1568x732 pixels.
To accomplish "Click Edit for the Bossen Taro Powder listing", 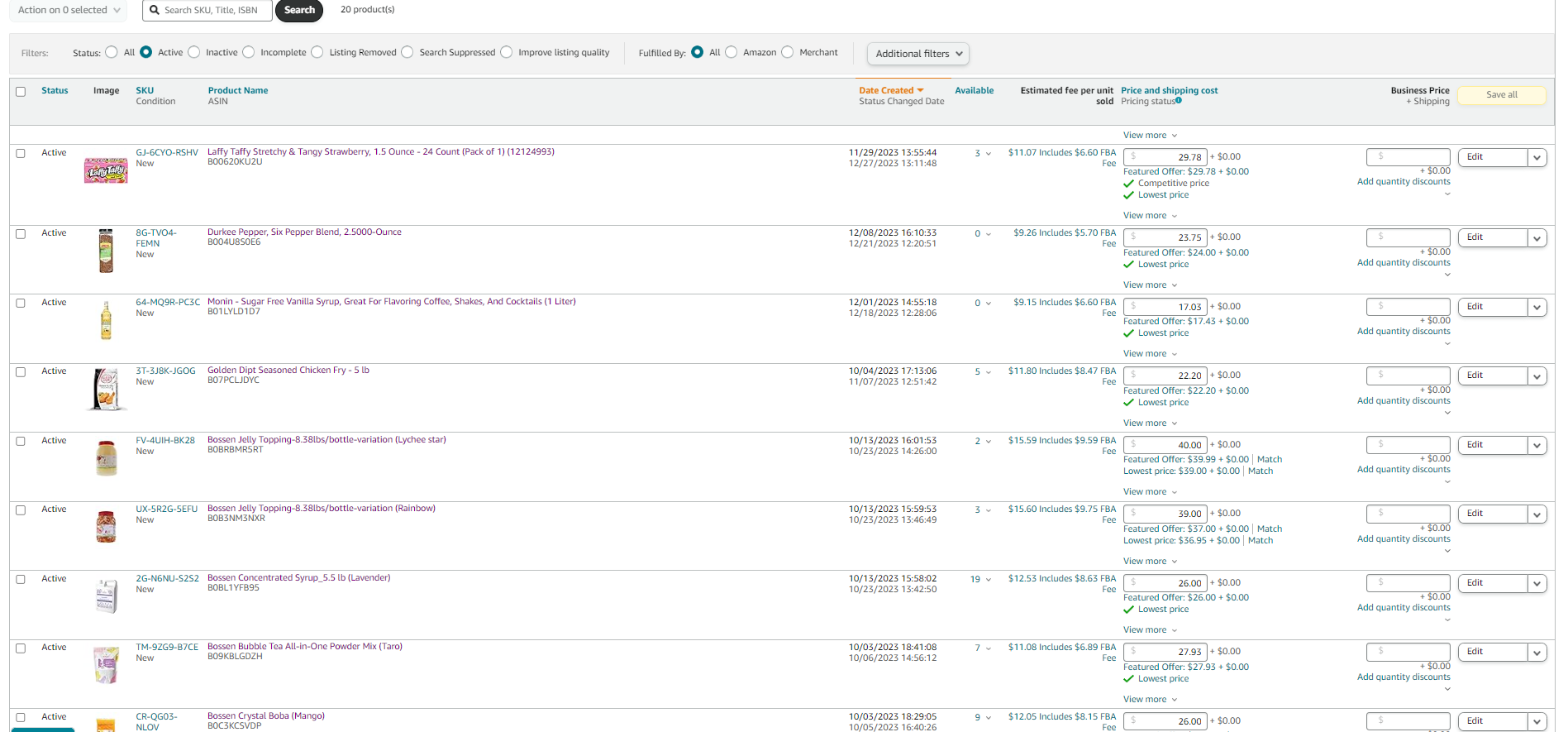I will [x=1492, y=652].
